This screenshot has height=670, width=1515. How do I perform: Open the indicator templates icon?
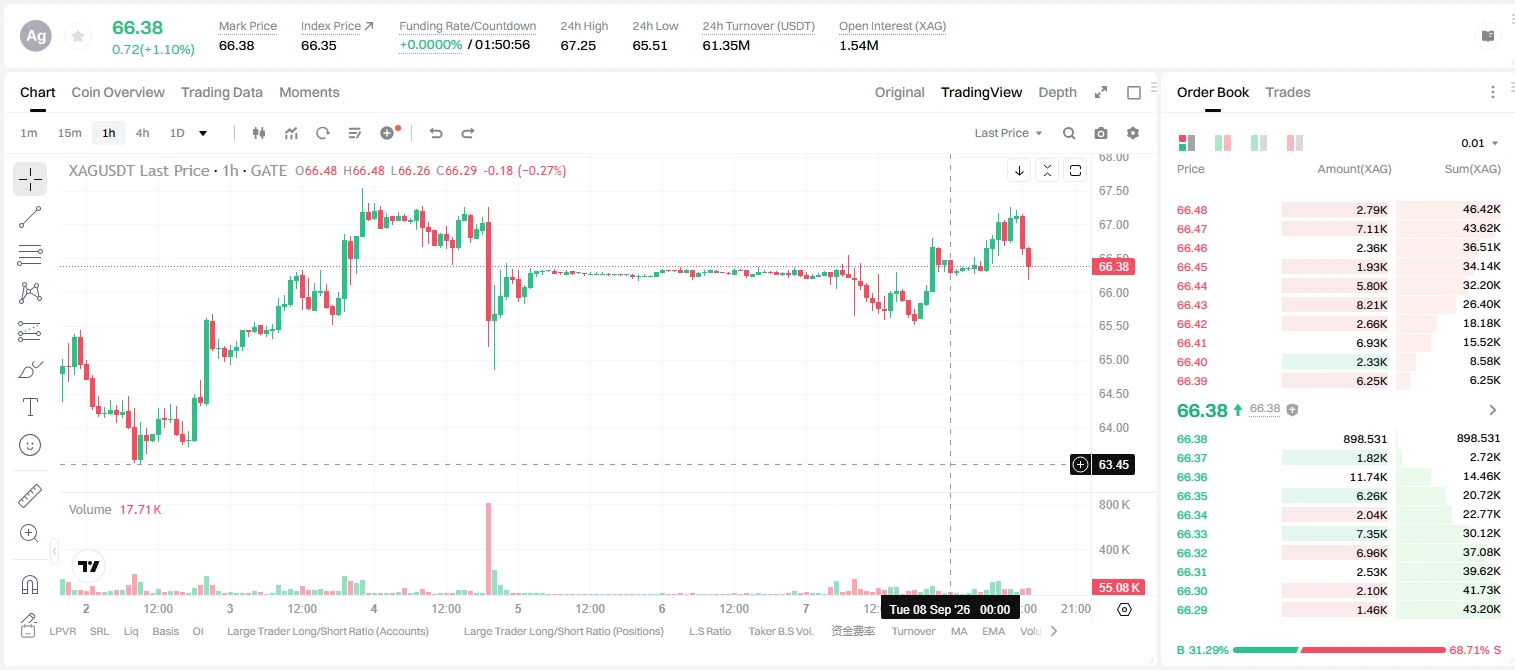(x=355, y=133)
